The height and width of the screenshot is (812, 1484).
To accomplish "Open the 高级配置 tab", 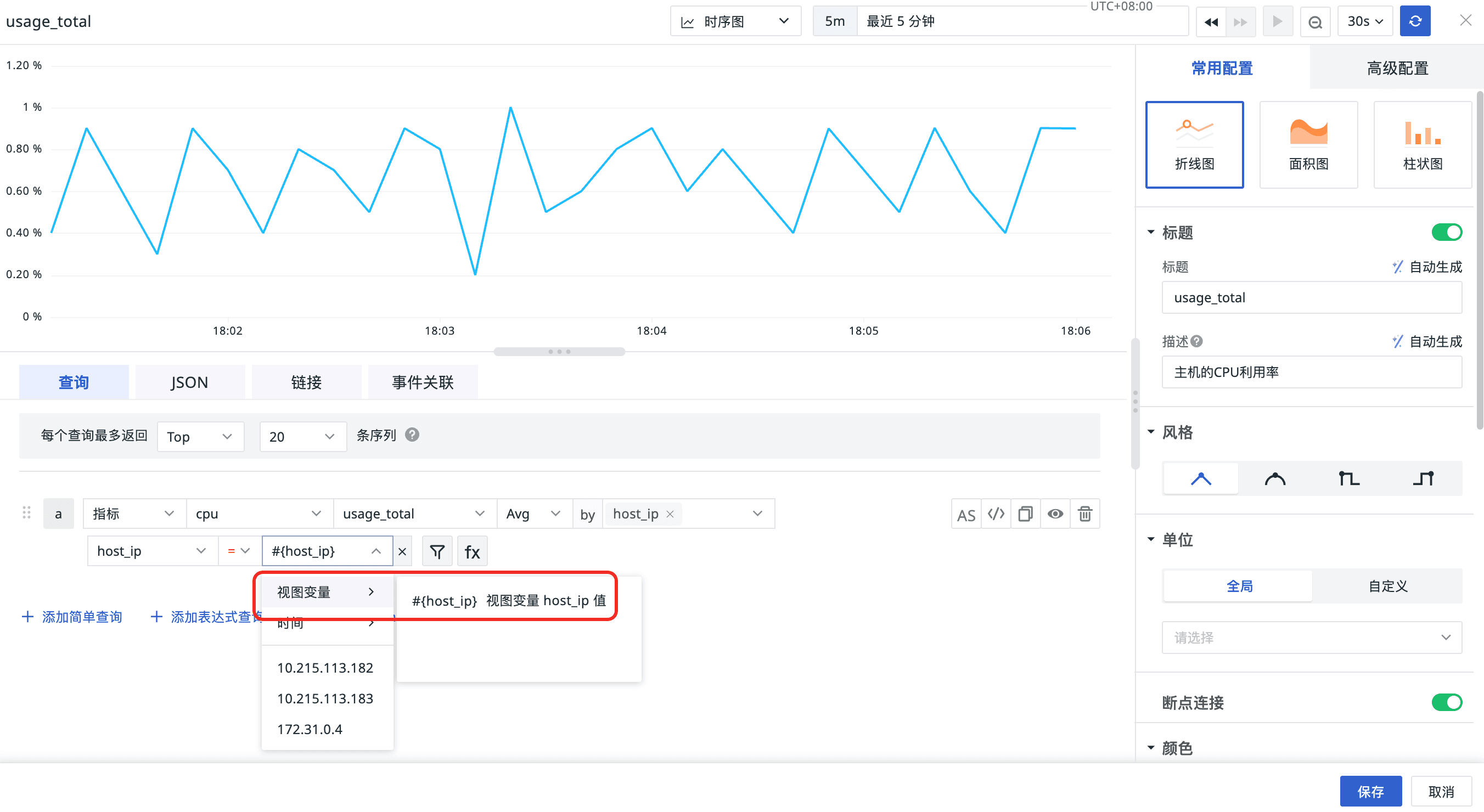I will pyautogui.click(x=1397, y=68).
